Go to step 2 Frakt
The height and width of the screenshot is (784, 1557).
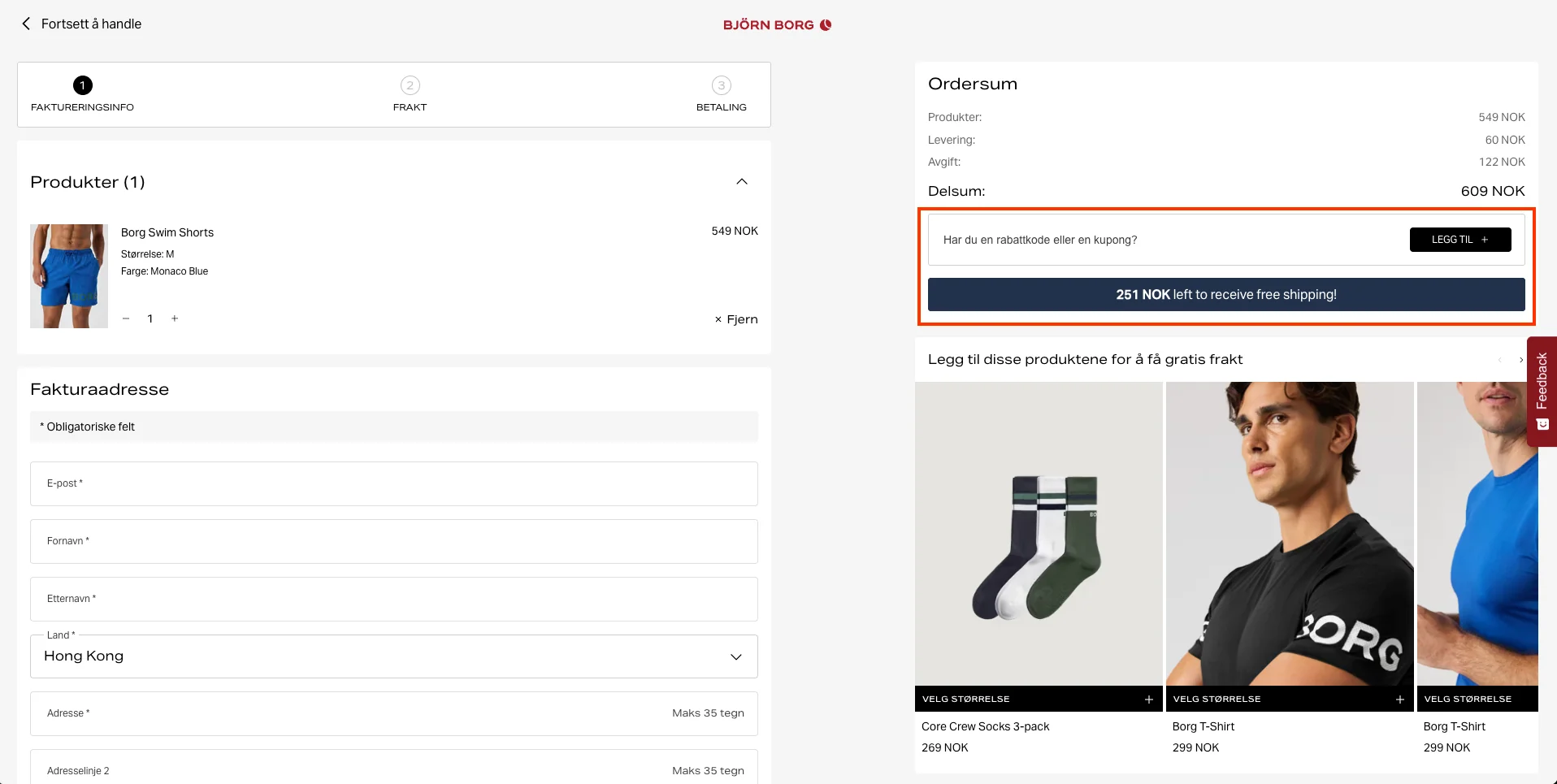point(410,94)
